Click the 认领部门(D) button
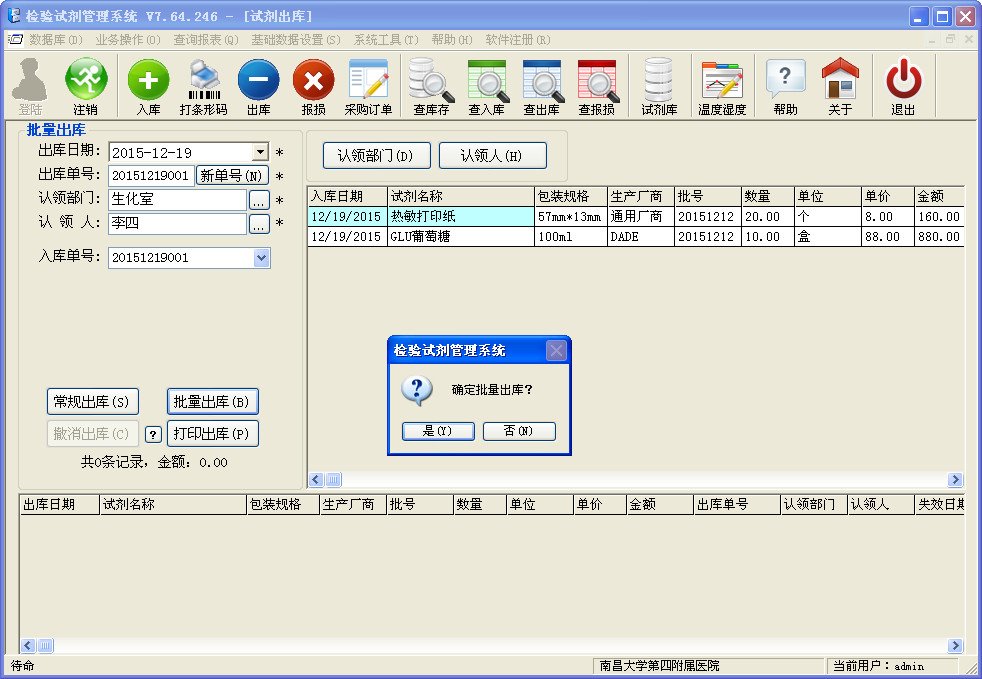Image resolution: width=982 pixels, height=679 pixels. click(x=376, y=155)
